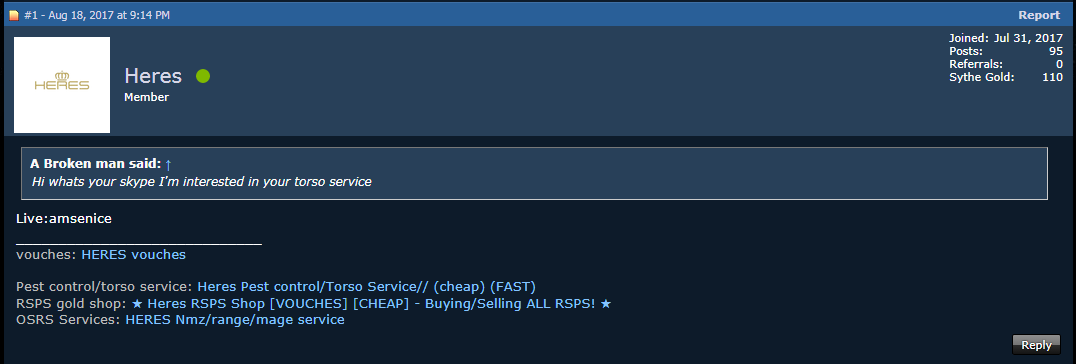Open Heres Pest control/Torso Service thread link
This screenshot has width=1076, height=364.
pos(366,286)
